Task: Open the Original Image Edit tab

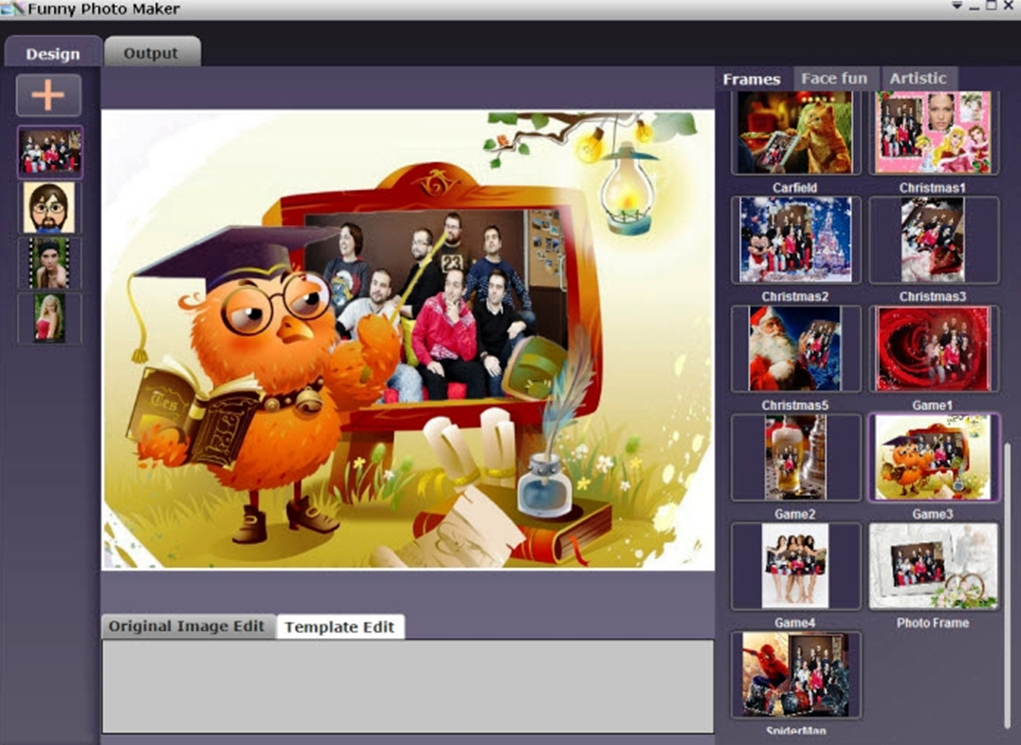Action: (x=187, y=626)
